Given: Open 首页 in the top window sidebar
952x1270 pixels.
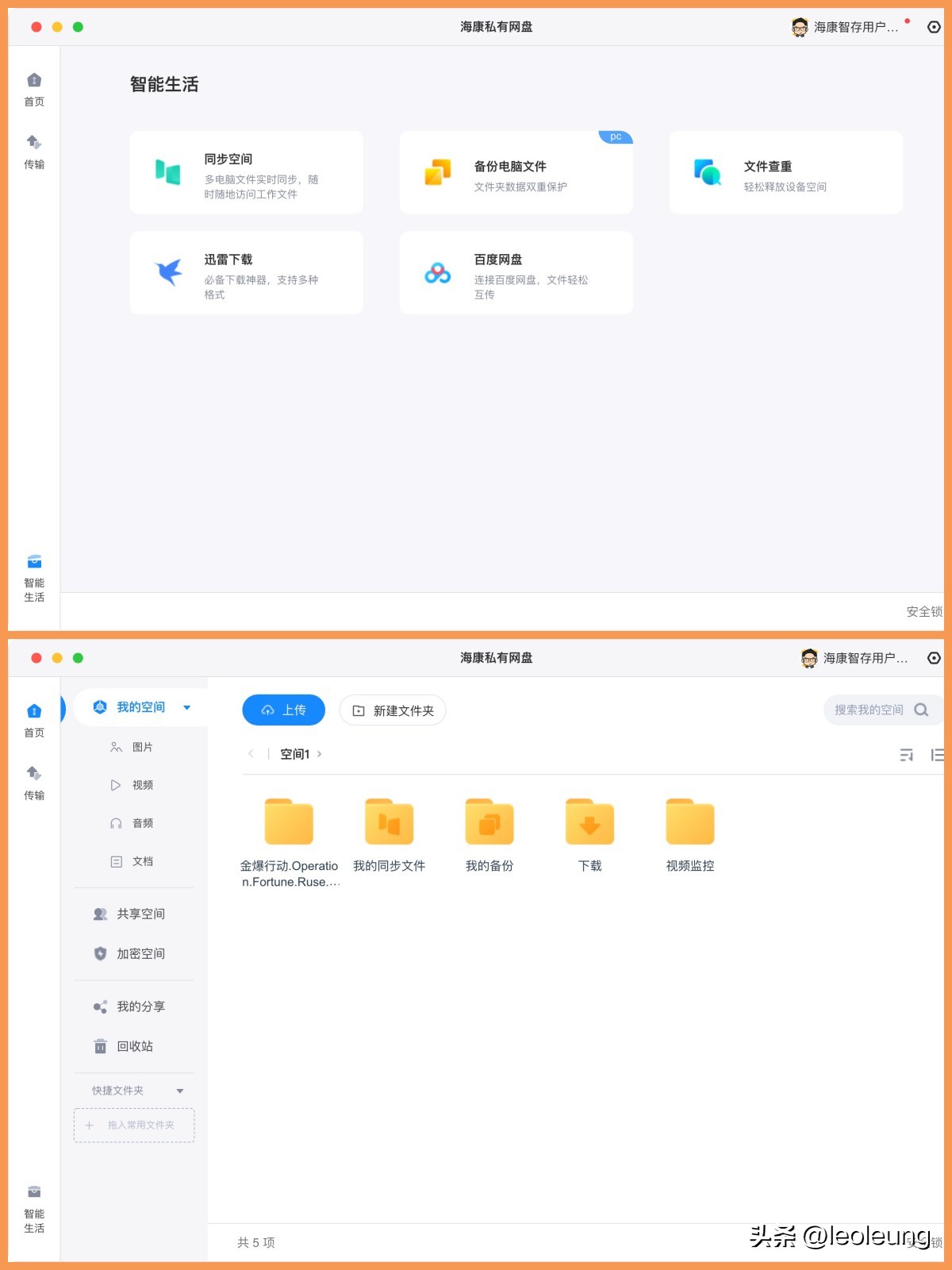Looking at the screenshot, I should pyautogui.click(x=34, y=90).
